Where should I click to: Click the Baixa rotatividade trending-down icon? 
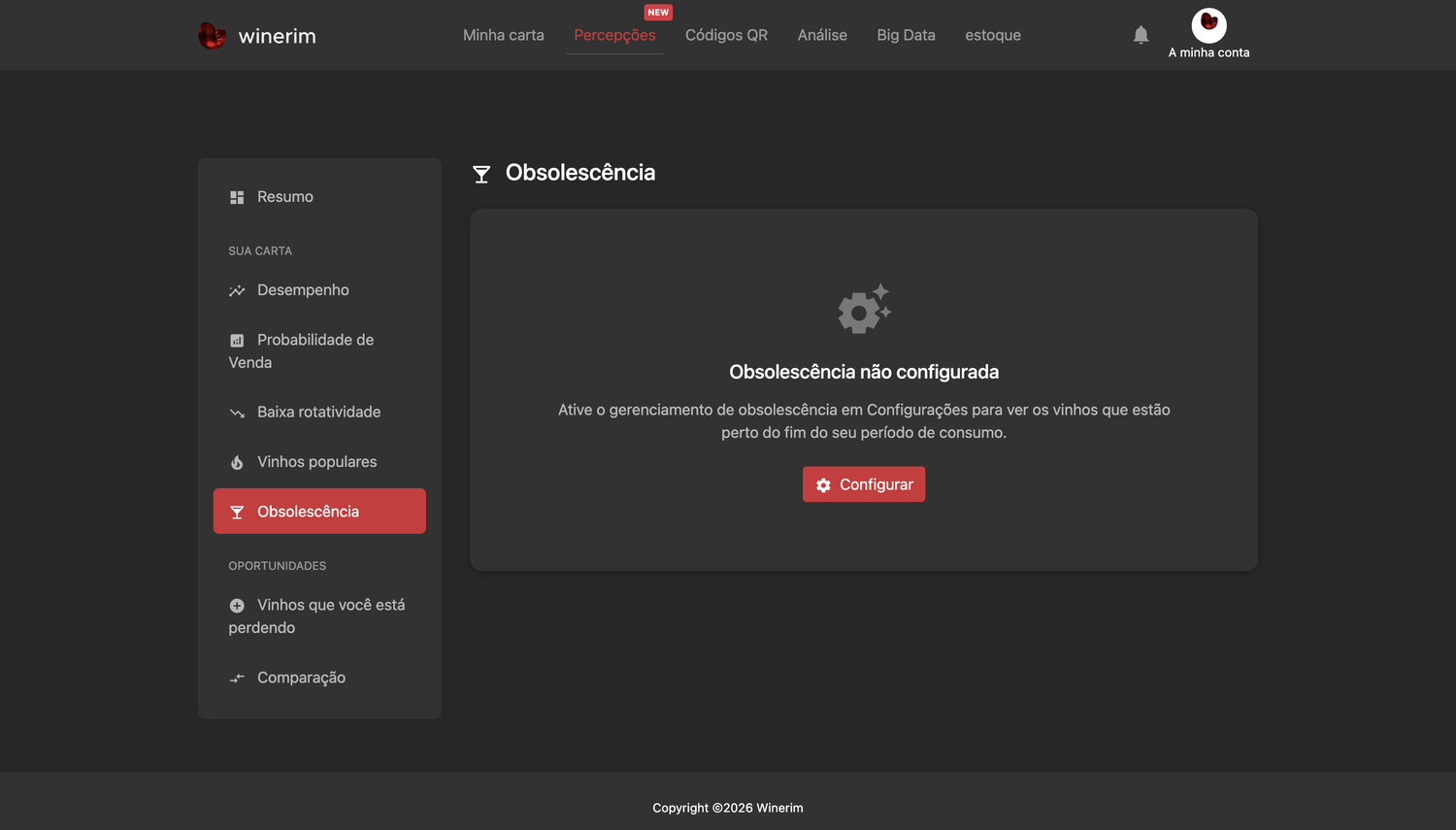(237, 413)
